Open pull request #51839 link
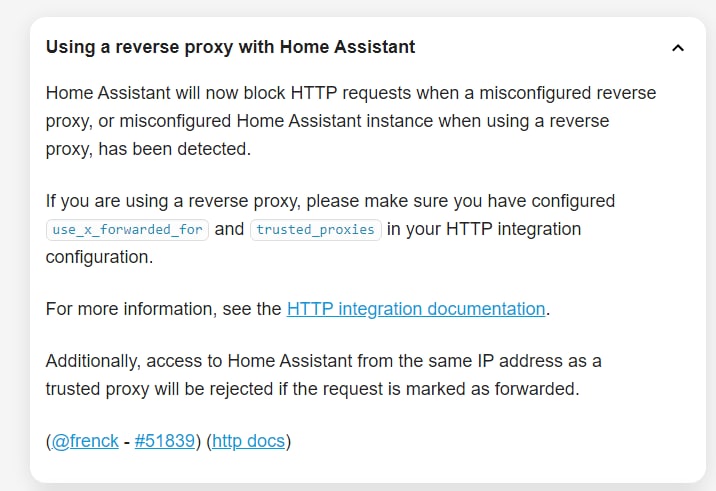This screenshot has width=716, height=491. (x=165, y=441)
